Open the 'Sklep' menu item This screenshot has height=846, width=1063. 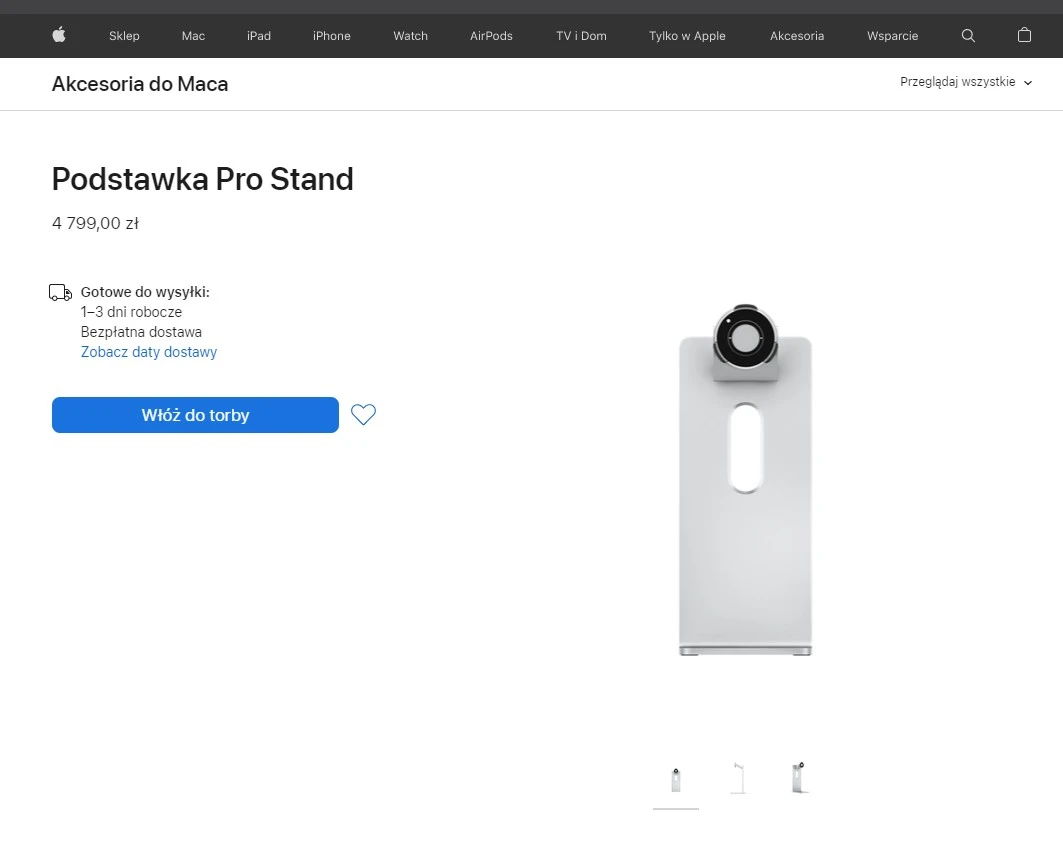(x=124, y=35)
